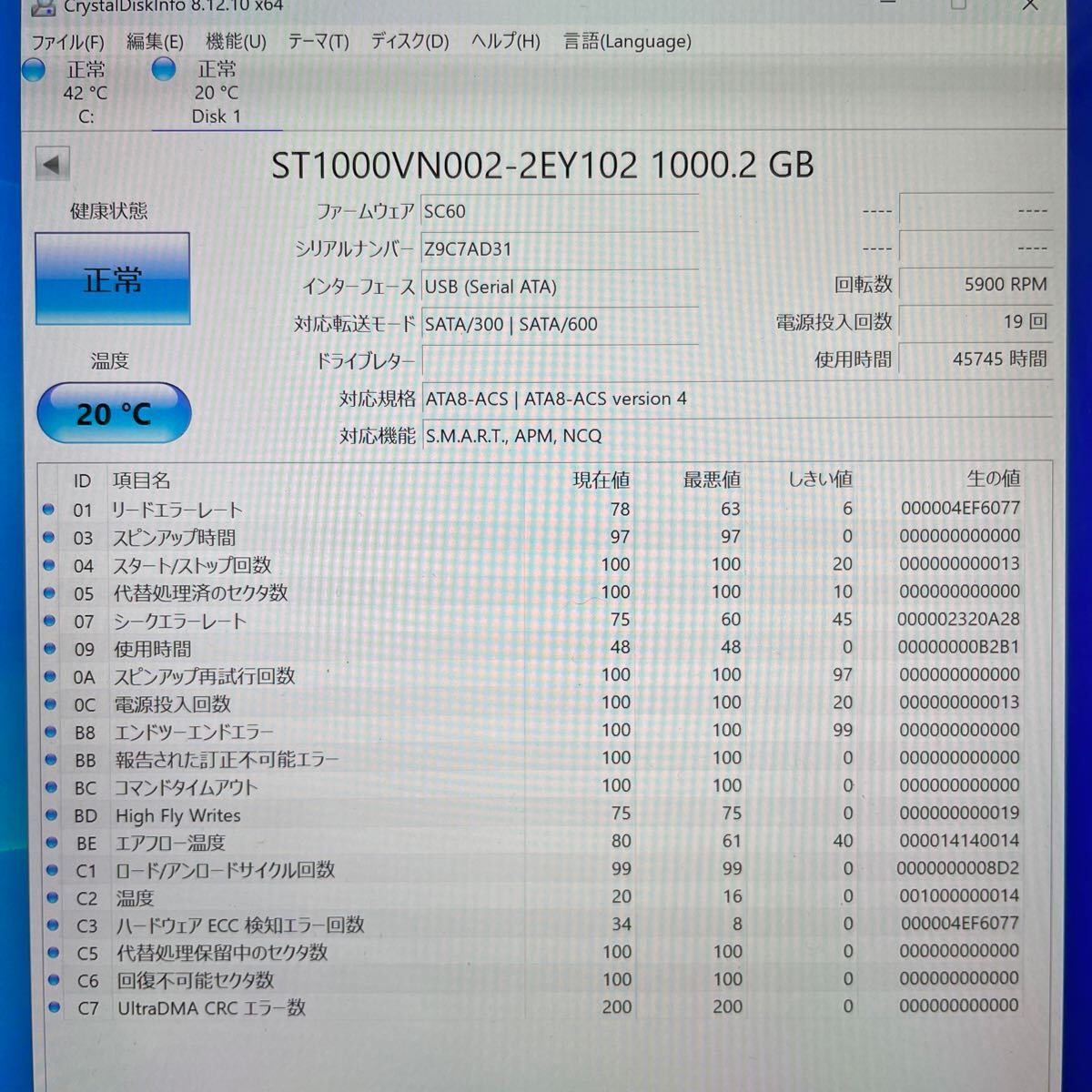Screen dimensions: 1092x1092
Task: Open the ファイル(F) menu
Action: 68,42
